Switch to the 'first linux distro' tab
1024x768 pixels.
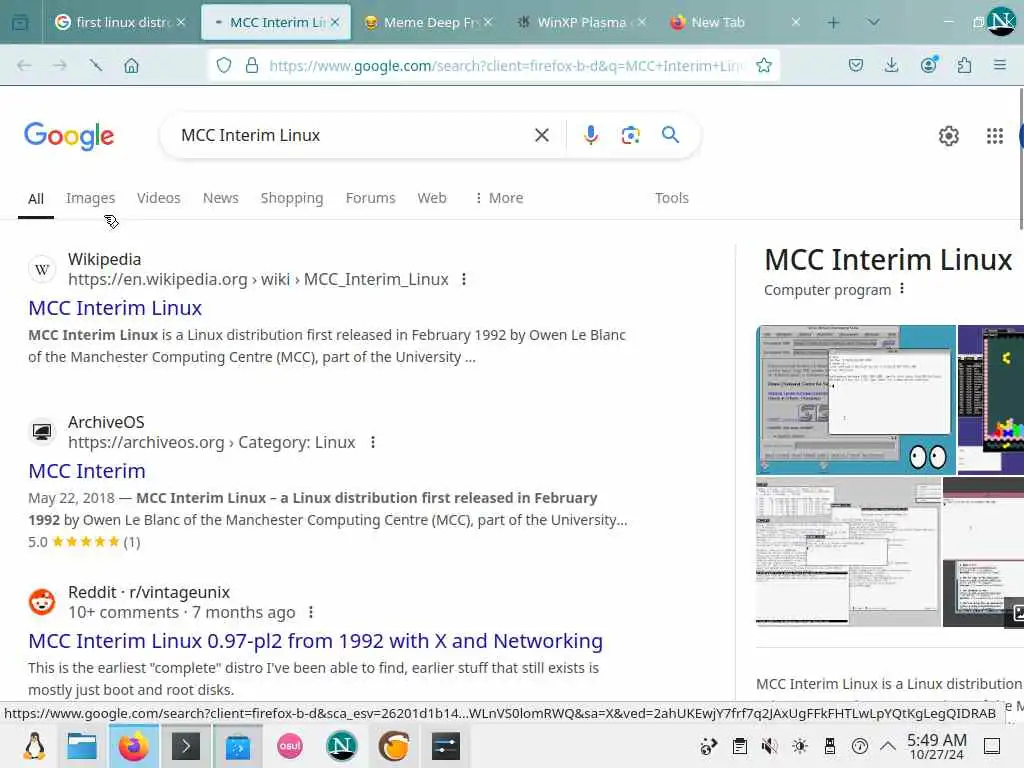(x=120, y=22)
